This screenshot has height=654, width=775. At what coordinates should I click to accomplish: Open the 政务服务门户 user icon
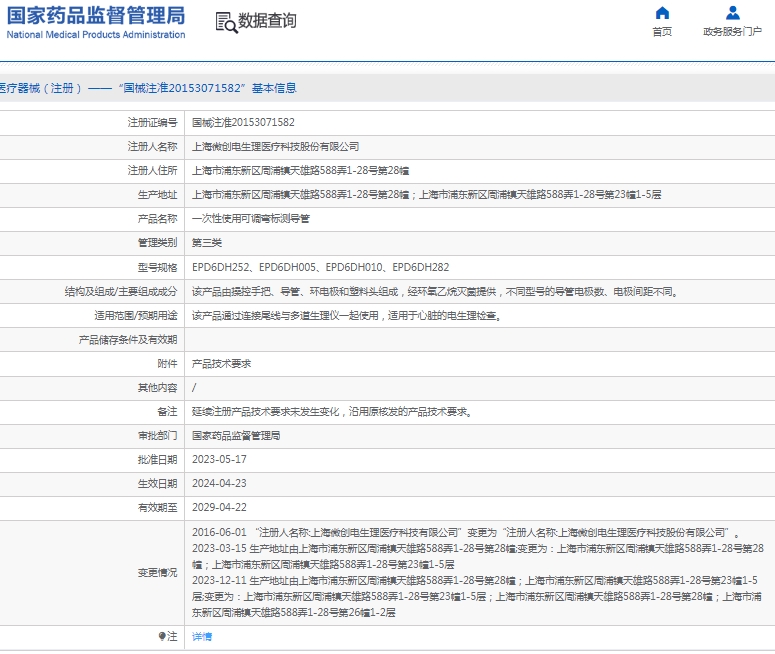pos(732,13)
